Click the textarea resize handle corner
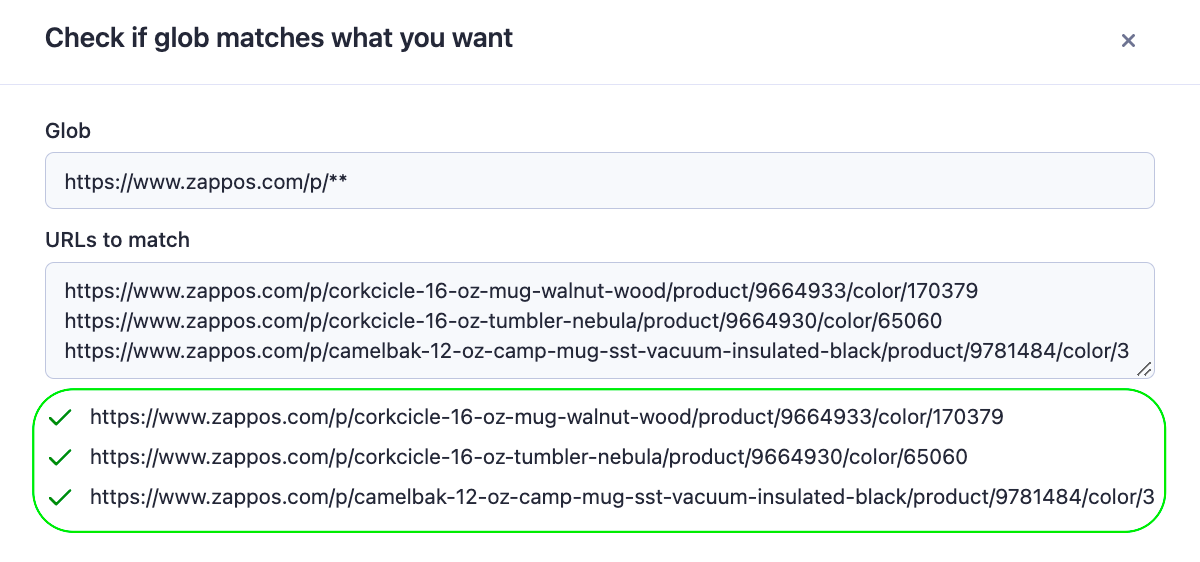 pos(1144,369)
